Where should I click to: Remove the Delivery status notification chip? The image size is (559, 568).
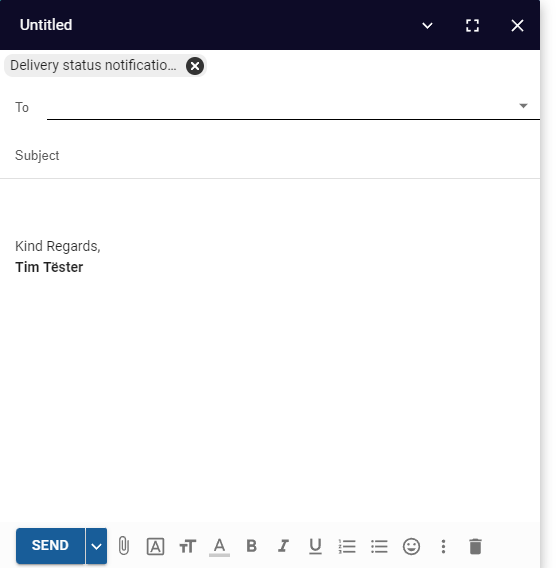tap(195, 66)
